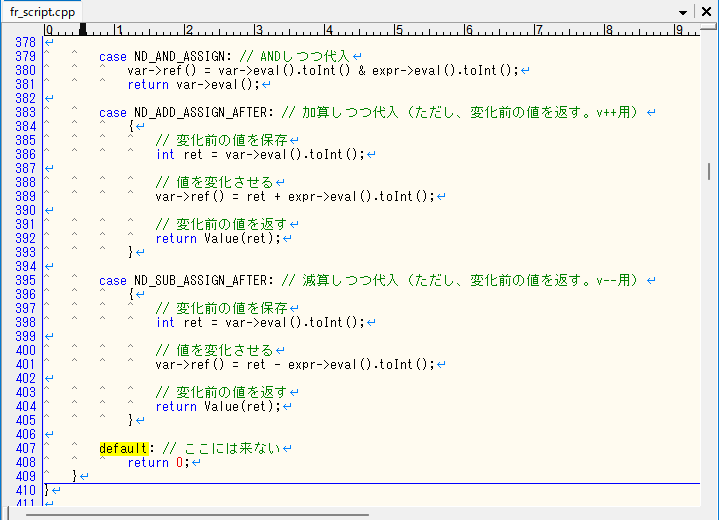Image resolution: width=719 pixels, height=520 pixels.
Task: Click the closing brace on line 410
Action: tap(46, 490)
